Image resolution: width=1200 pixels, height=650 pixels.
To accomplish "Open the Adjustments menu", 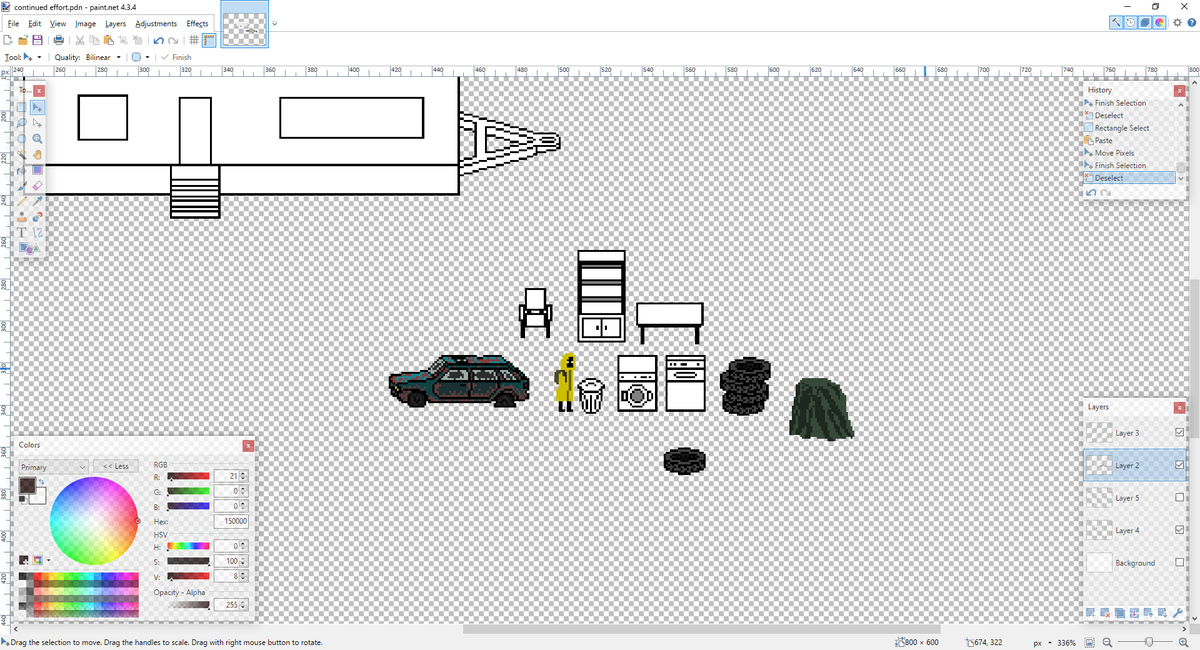I will [155, 23].
